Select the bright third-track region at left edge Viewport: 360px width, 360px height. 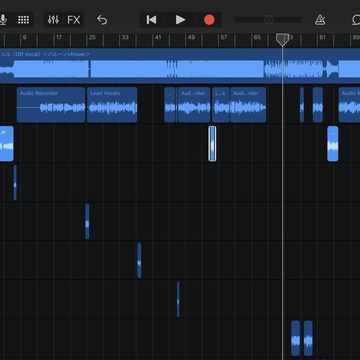point(6,144)
